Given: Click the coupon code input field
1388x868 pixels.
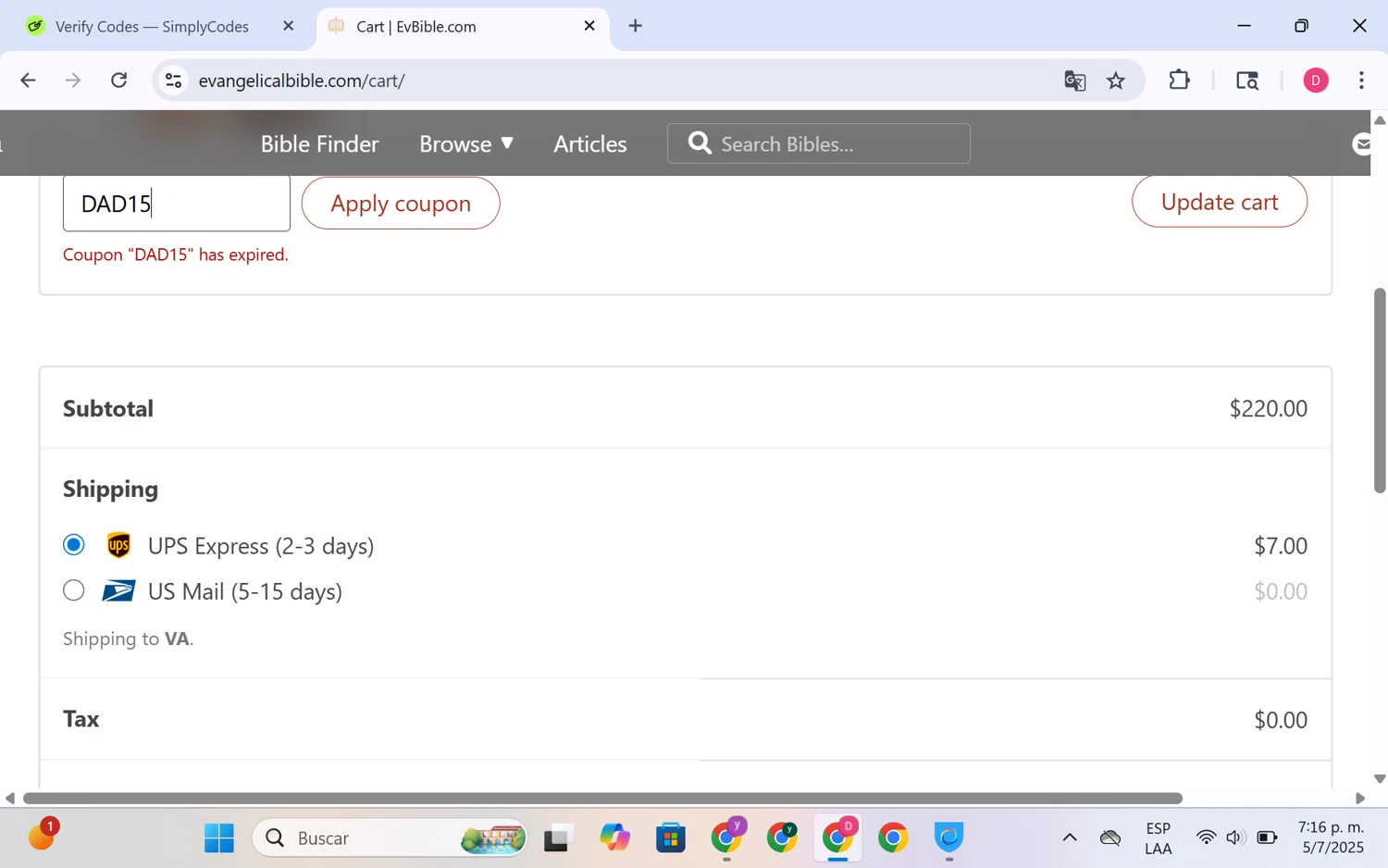Looking at the screenshot, I should [177, 204].
